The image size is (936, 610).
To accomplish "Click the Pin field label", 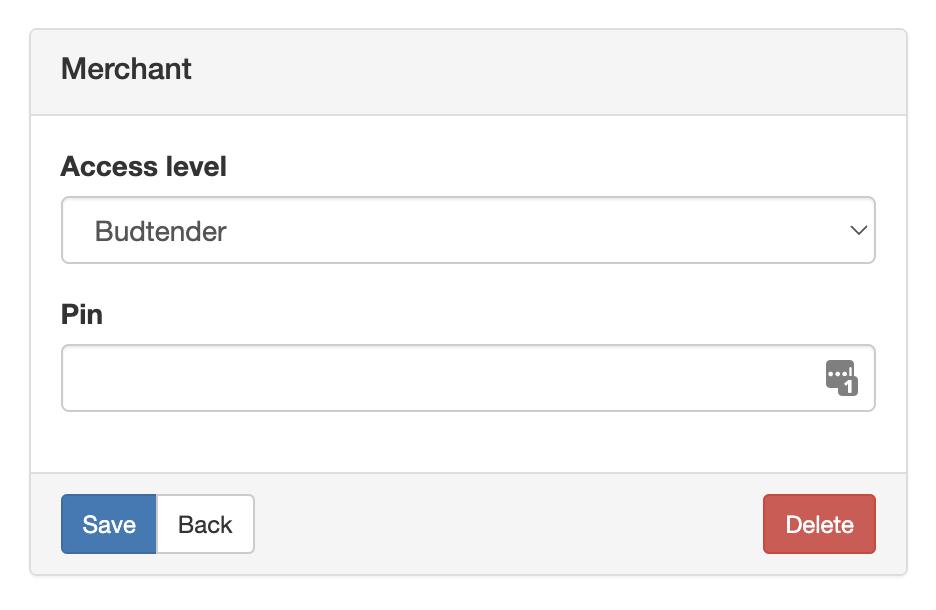I will click(82, 314).
